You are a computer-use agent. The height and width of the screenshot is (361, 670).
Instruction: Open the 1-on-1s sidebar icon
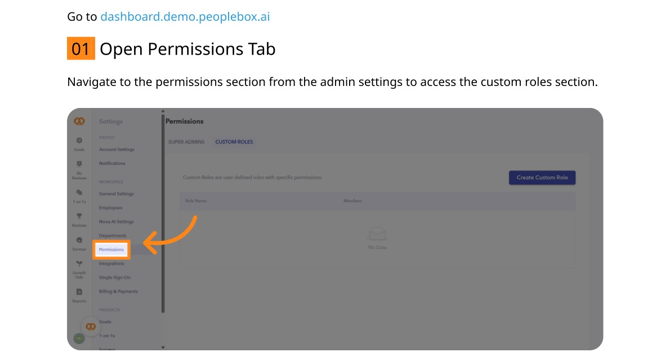tap(79, 196)
